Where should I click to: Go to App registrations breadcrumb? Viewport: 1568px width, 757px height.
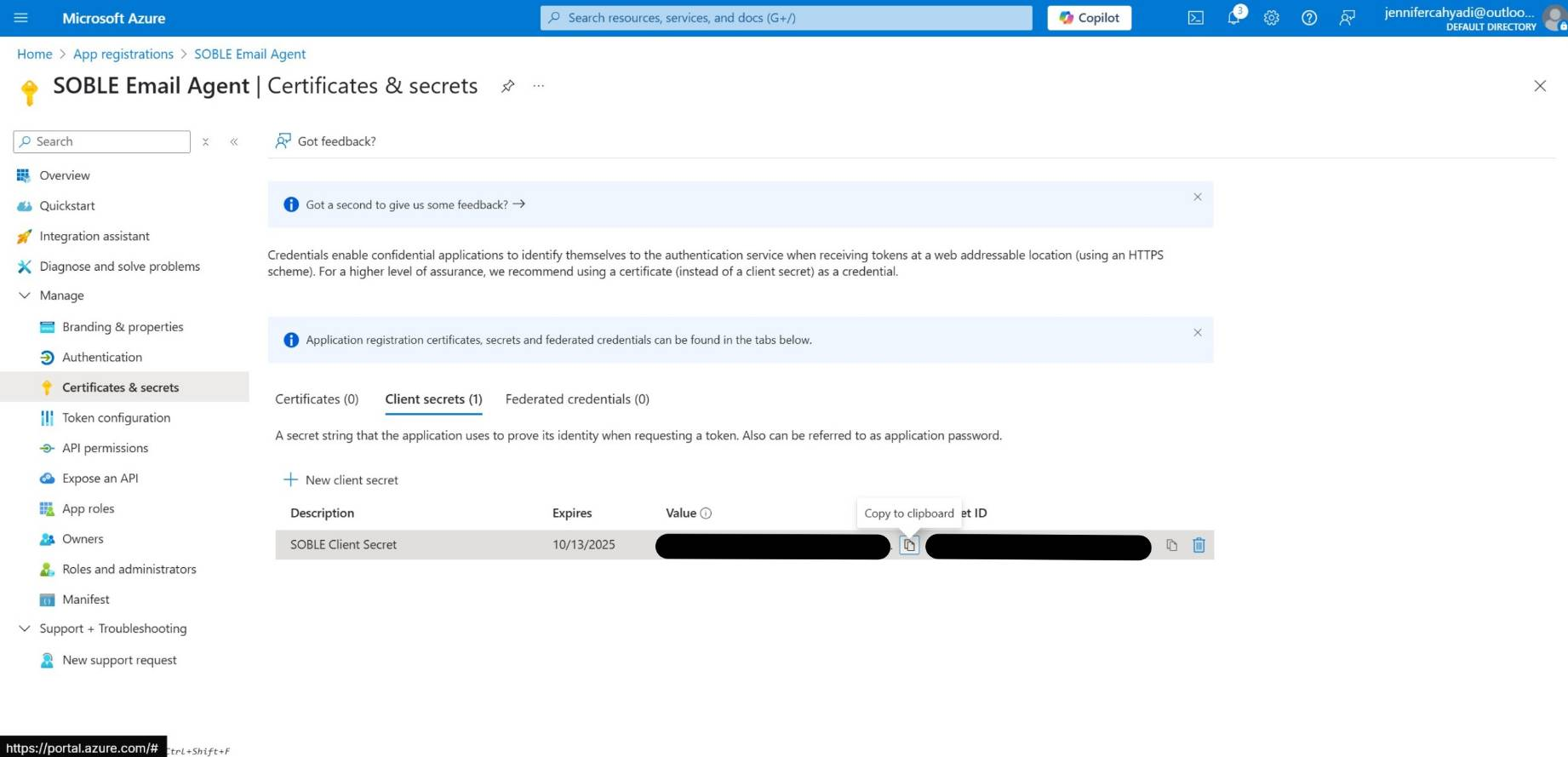coord(123,54)
